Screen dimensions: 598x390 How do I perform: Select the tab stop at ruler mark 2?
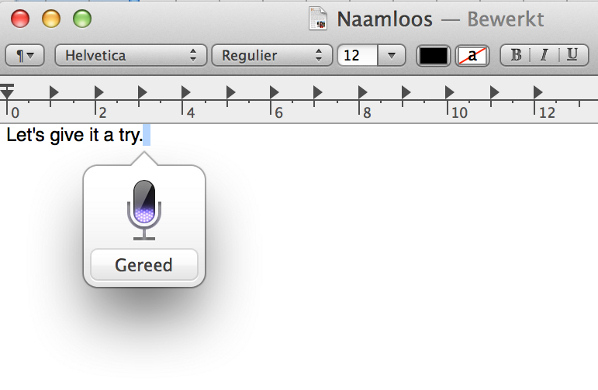(99, 92)
